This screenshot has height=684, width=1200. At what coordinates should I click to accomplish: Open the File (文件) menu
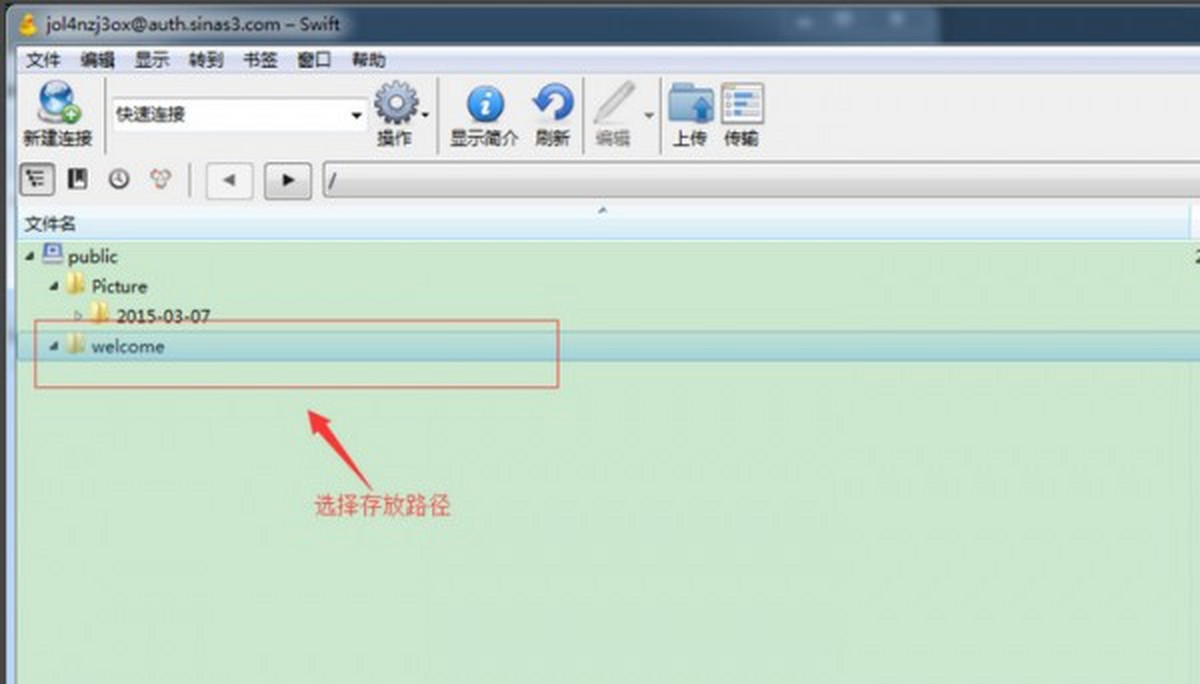click(x=43, y=60)
